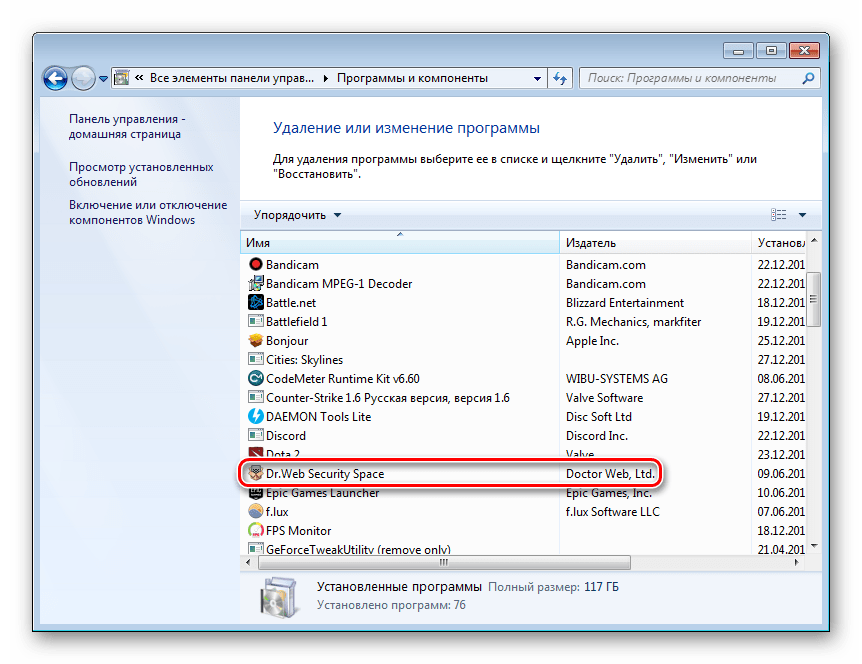Click publisher f.lux Software LLC cell

tap(613, 512)
